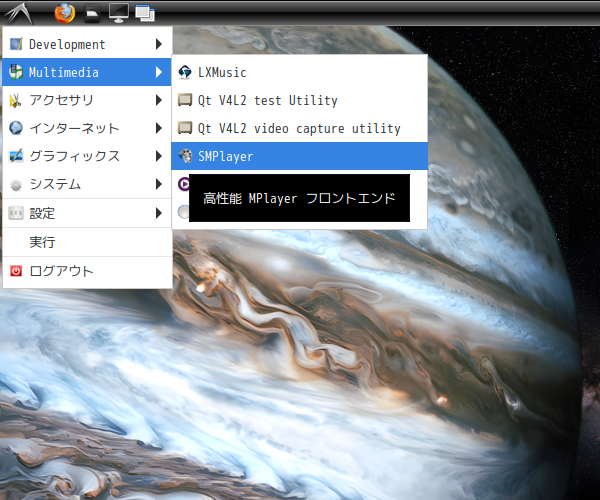This screenshot has height=500, width=600.
Task: Click the アクセサリ scissors icon
Action: [x=16, y=100]
